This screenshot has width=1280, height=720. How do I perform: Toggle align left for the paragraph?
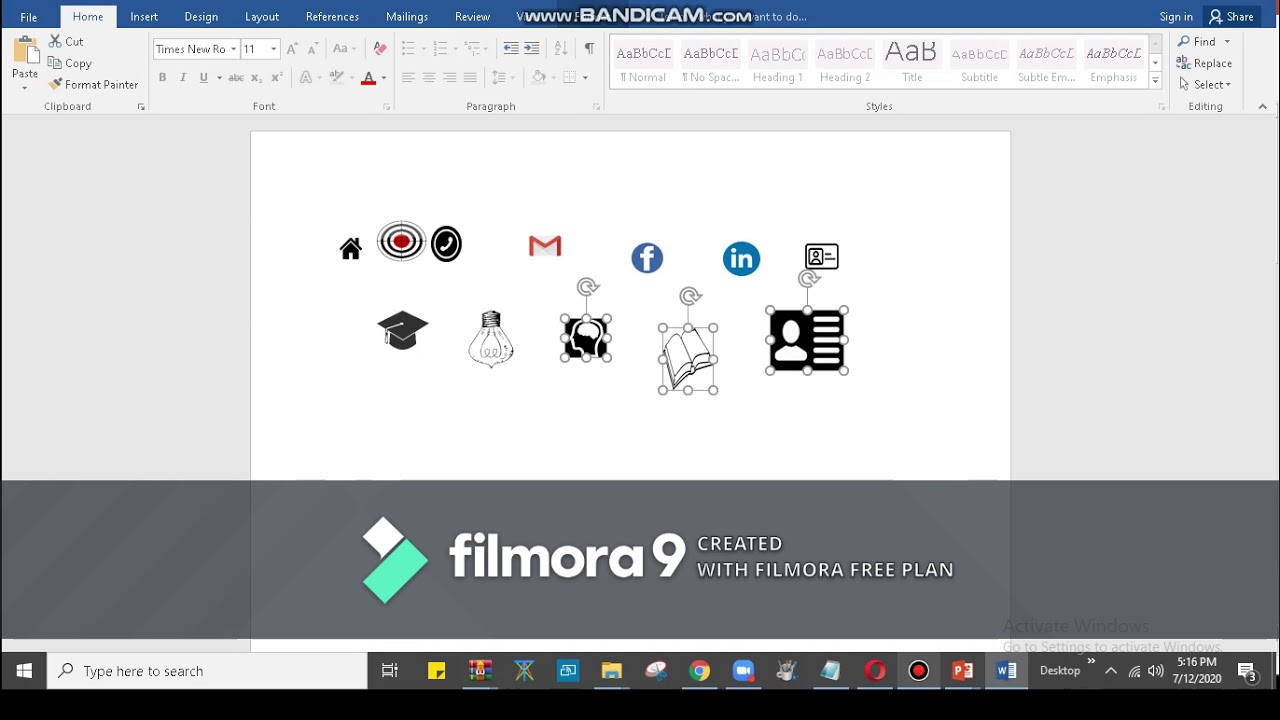408,77
